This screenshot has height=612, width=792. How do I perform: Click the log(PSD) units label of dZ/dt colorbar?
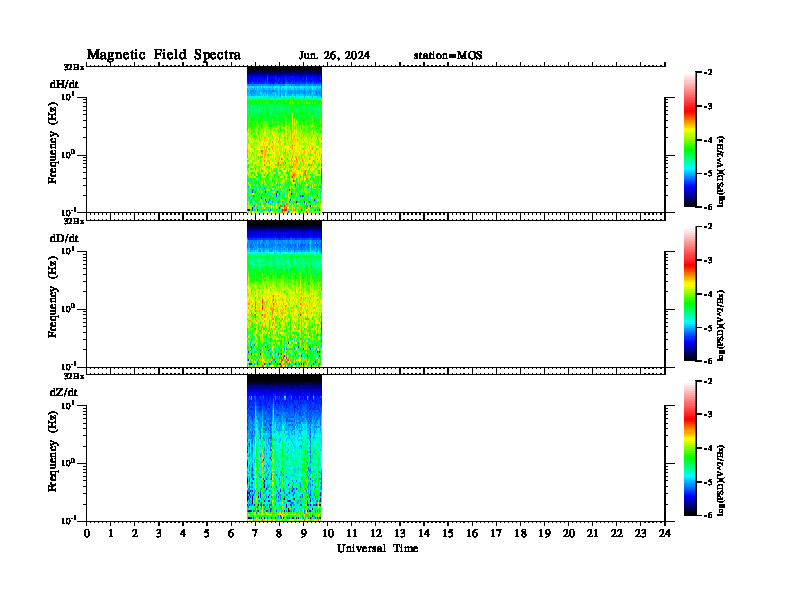coord(721,479)
